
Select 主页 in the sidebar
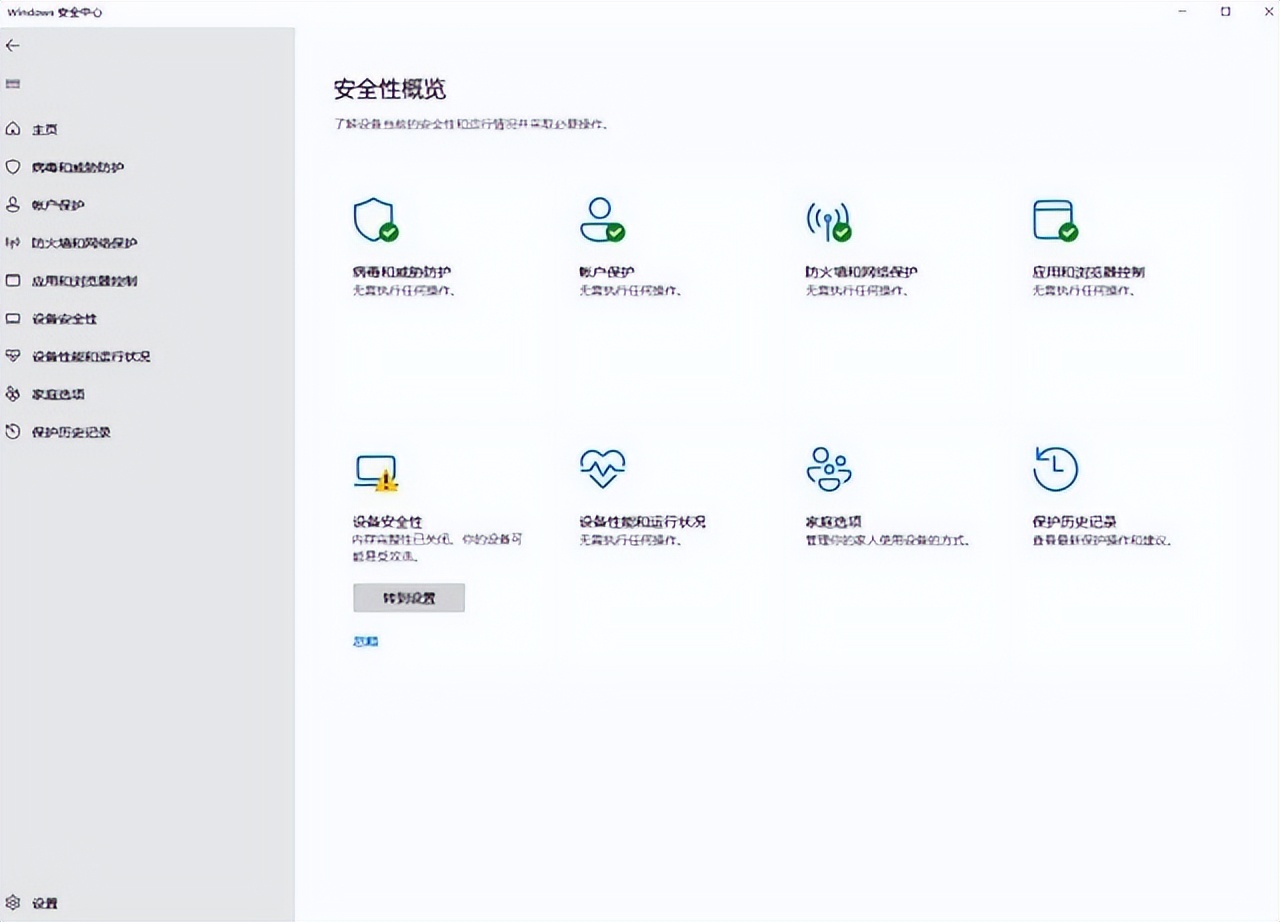click(147, 130)
